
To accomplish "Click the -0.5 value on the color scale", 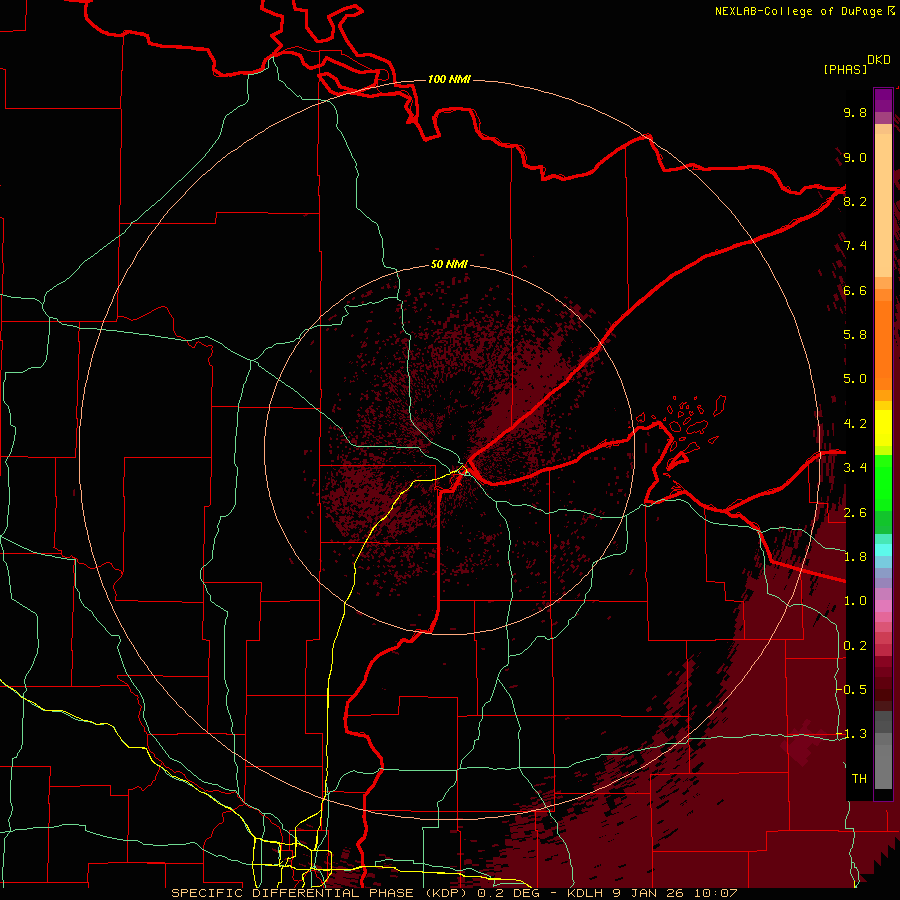I will tap(851, 689).
